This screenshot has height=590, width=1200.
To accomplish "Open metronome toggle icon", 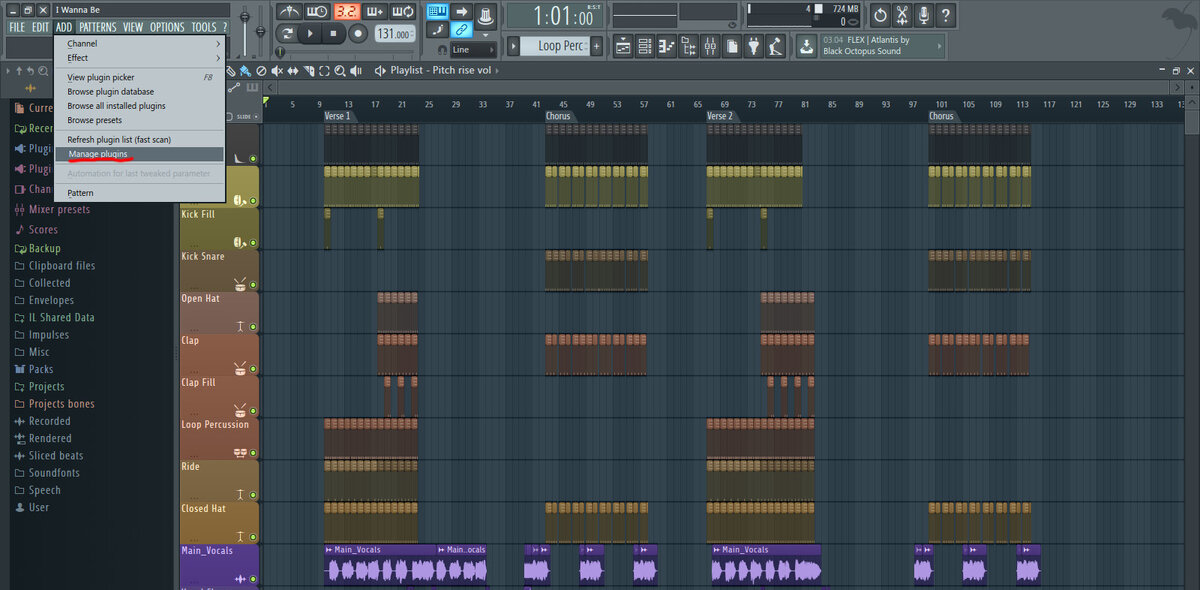I will tap(288, 11).
